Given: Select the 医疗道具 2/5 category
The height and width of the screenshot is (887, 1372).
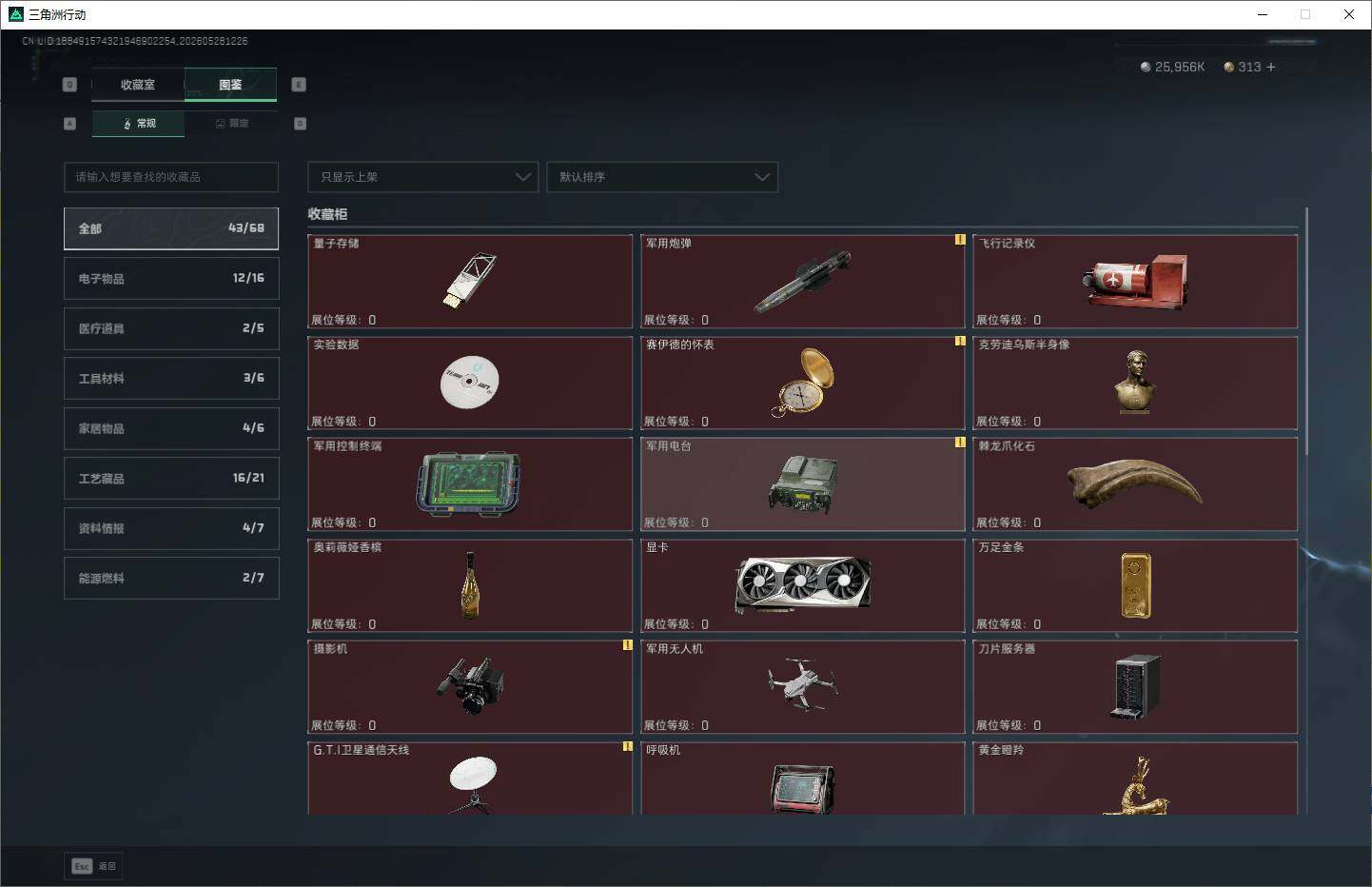Looking at the screenshot, I should click(171, 328).
